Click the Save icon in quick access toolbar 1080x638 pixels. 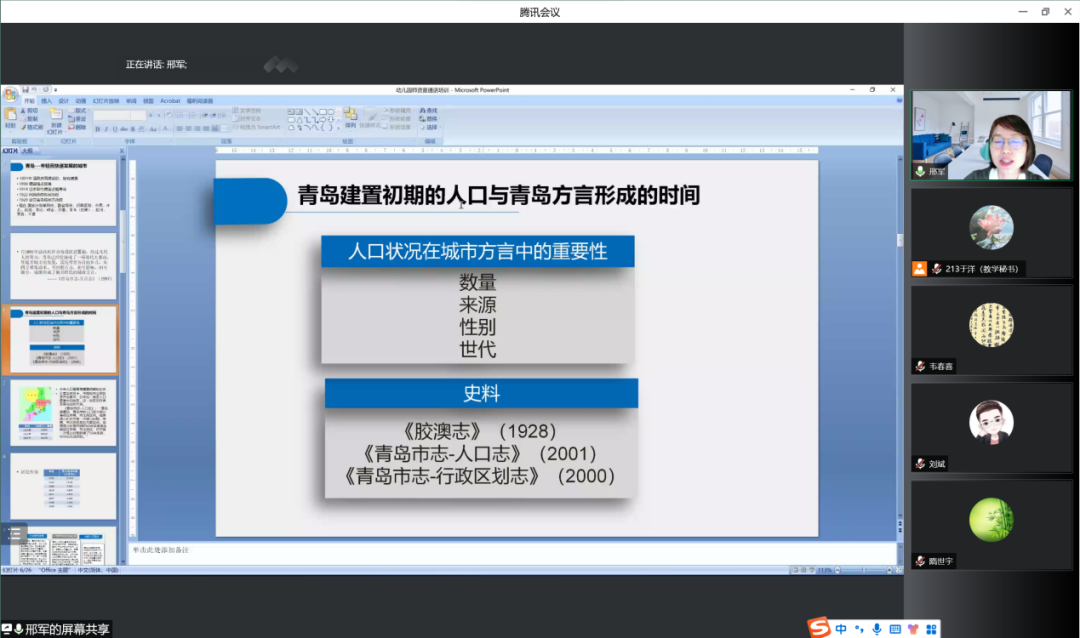pyautogui.click(x=26, y=89)
